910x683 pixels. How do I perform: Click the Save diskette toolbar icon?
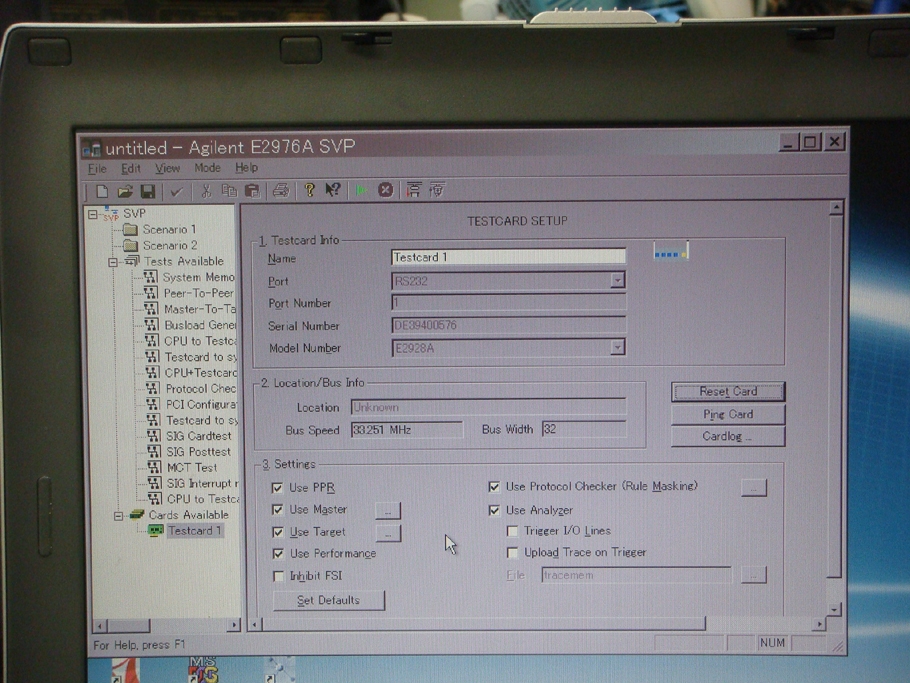tap(147, 191)
